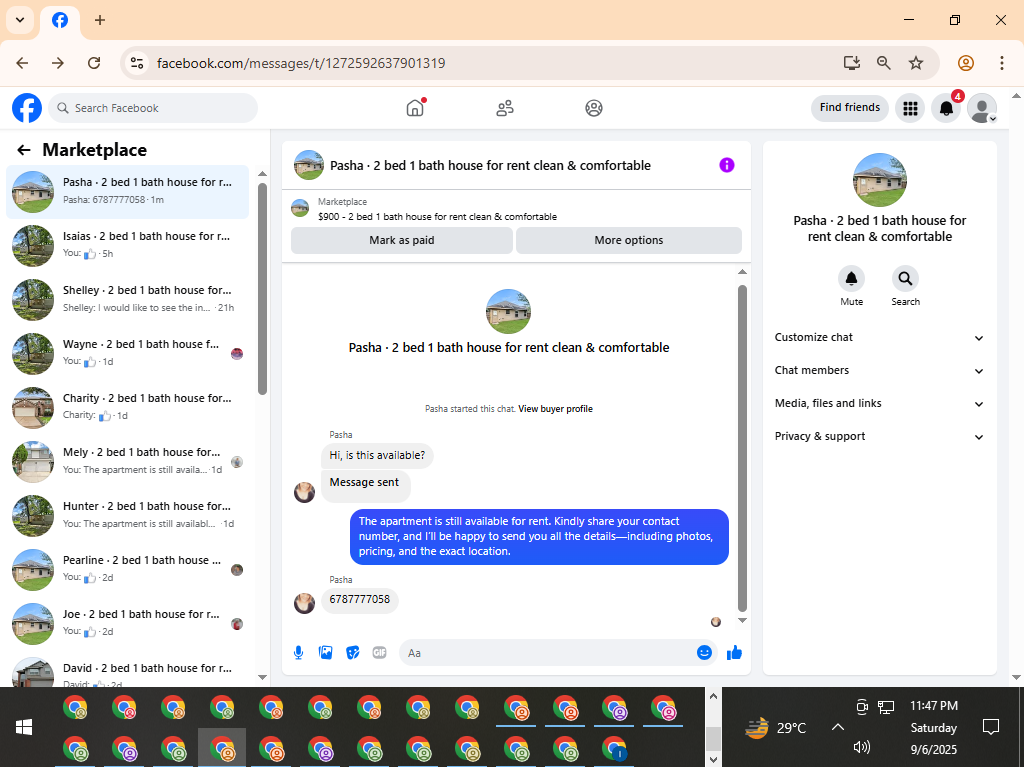Viewport: 1024px width, 767px height.
Task: Open the Facebook menu grid icon
Action: click(910, 108)
